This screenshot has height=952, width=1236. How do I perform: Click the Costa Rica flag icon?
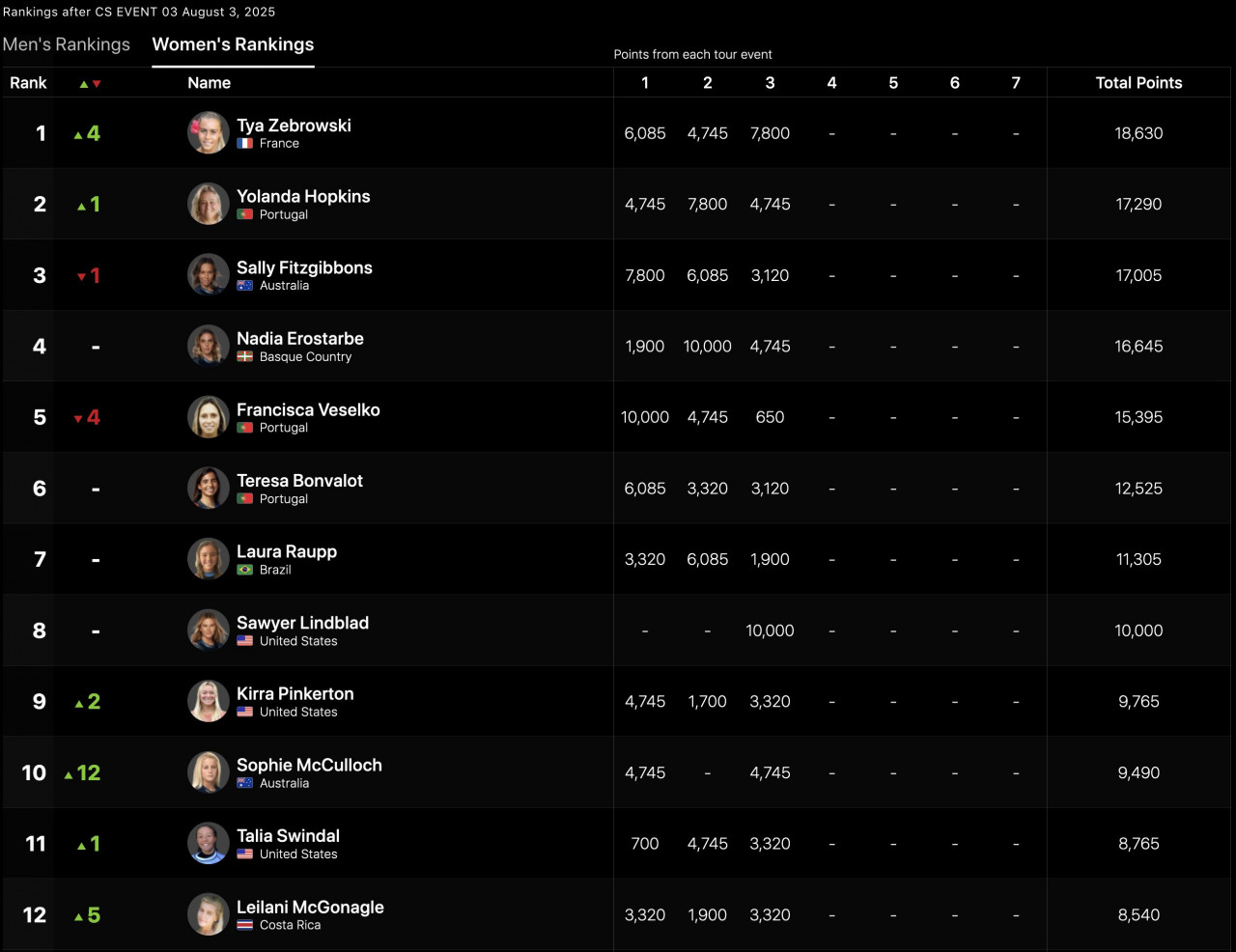245,925
